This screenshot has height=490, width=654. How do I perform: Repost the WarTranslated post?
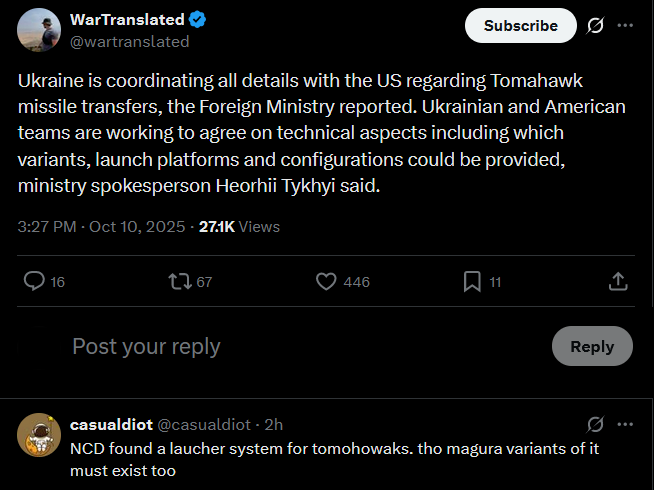coord(181,282)
